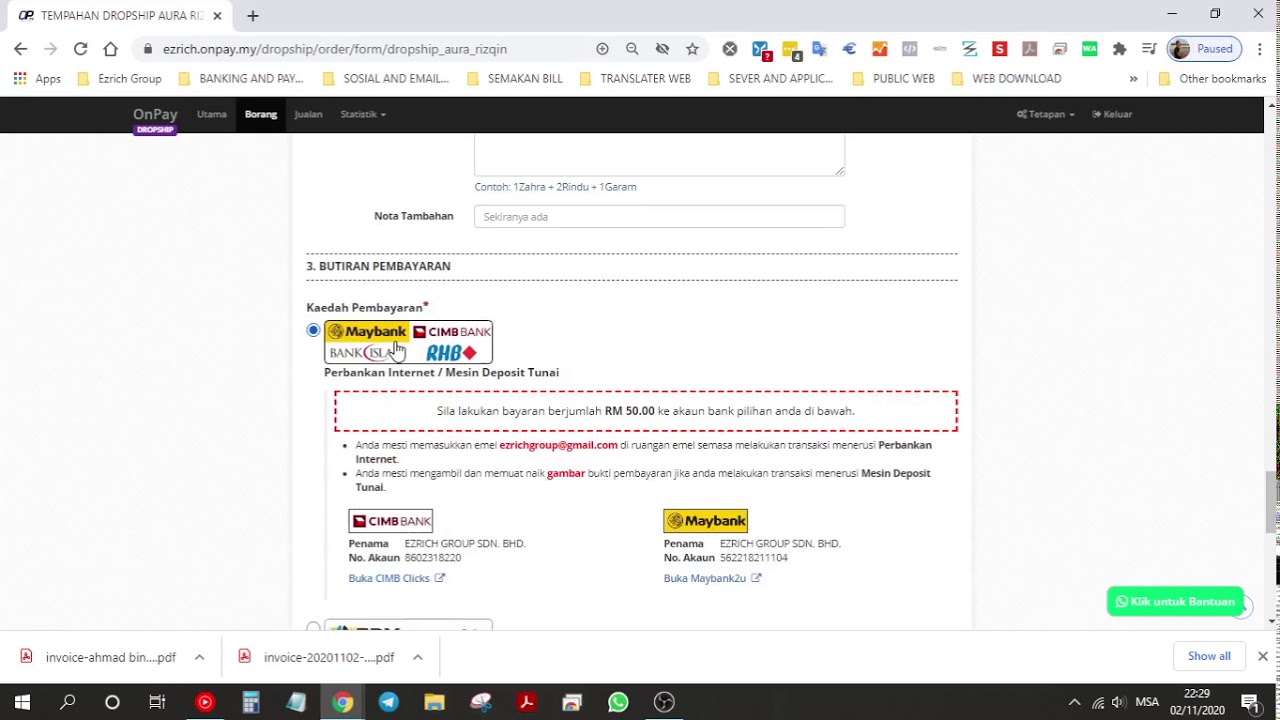Show more bookmarks with the double-chevron
The width and height of the screenshot is (1280, 720).
[x=1133, y=78]
